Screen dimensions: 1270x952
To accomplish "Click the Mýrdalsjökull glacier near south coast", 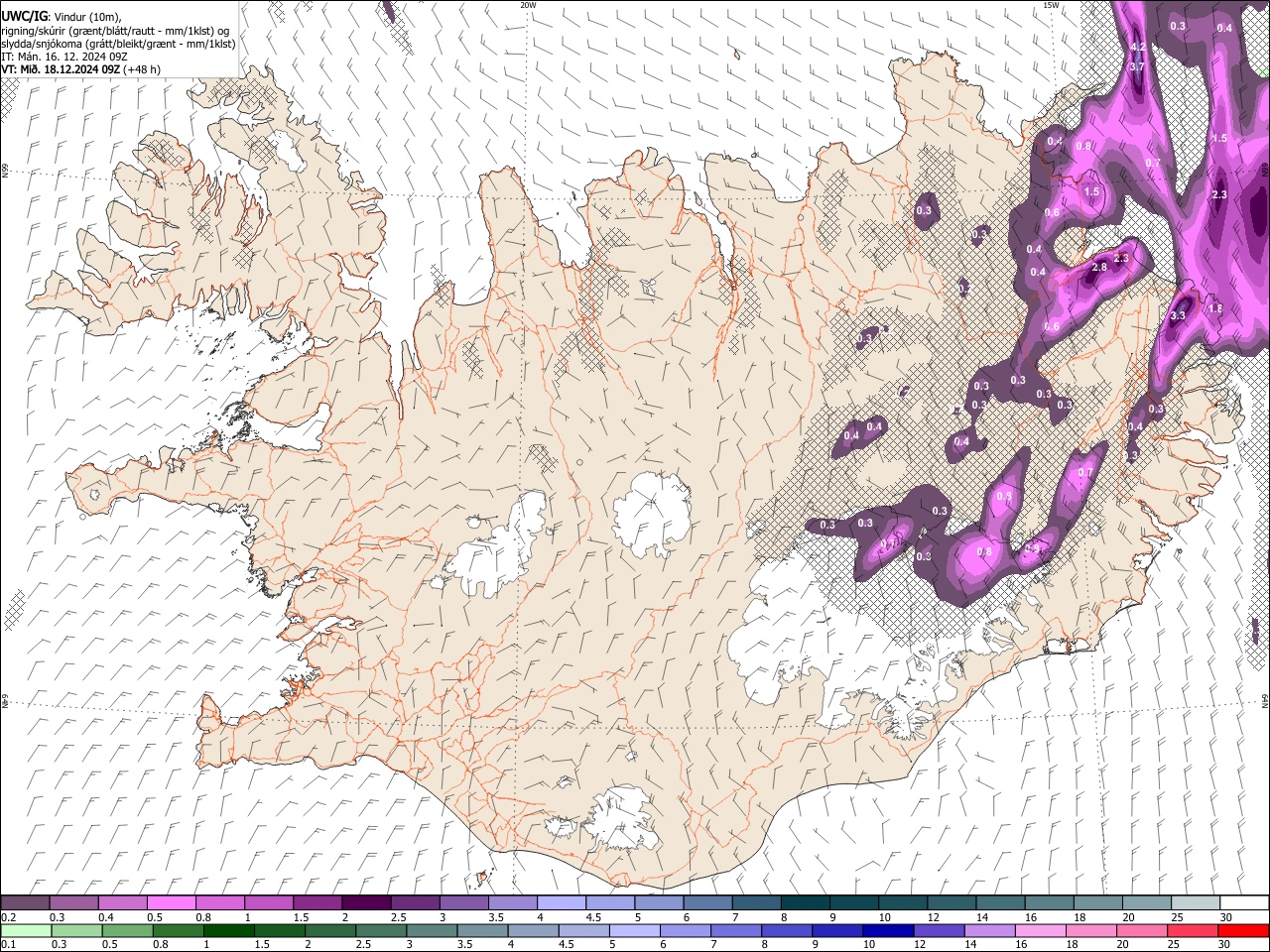I will coord(623,818).
